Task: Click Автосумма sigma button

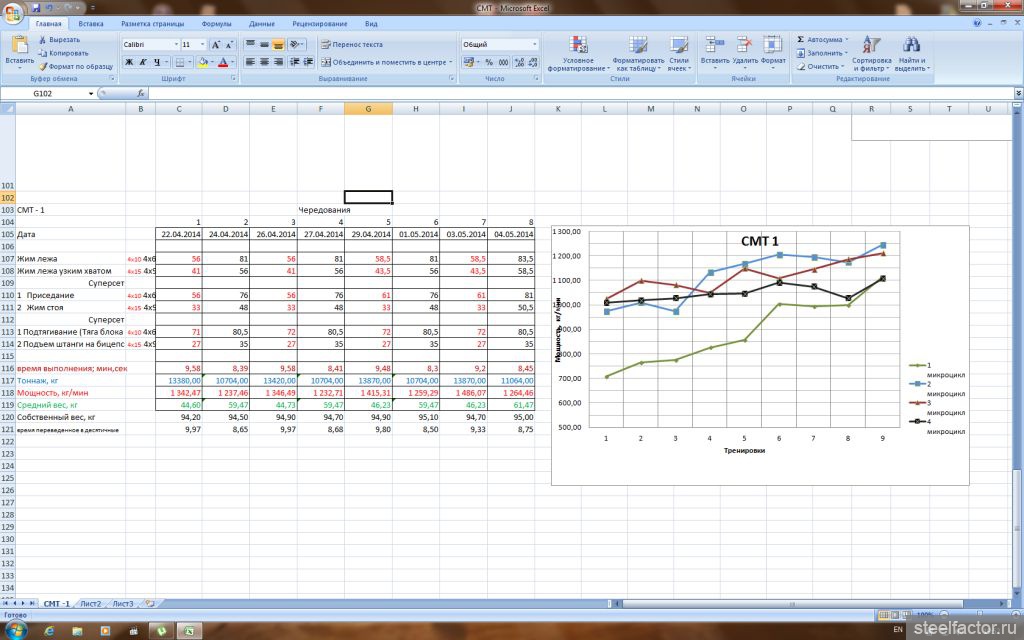Action: 820,40
